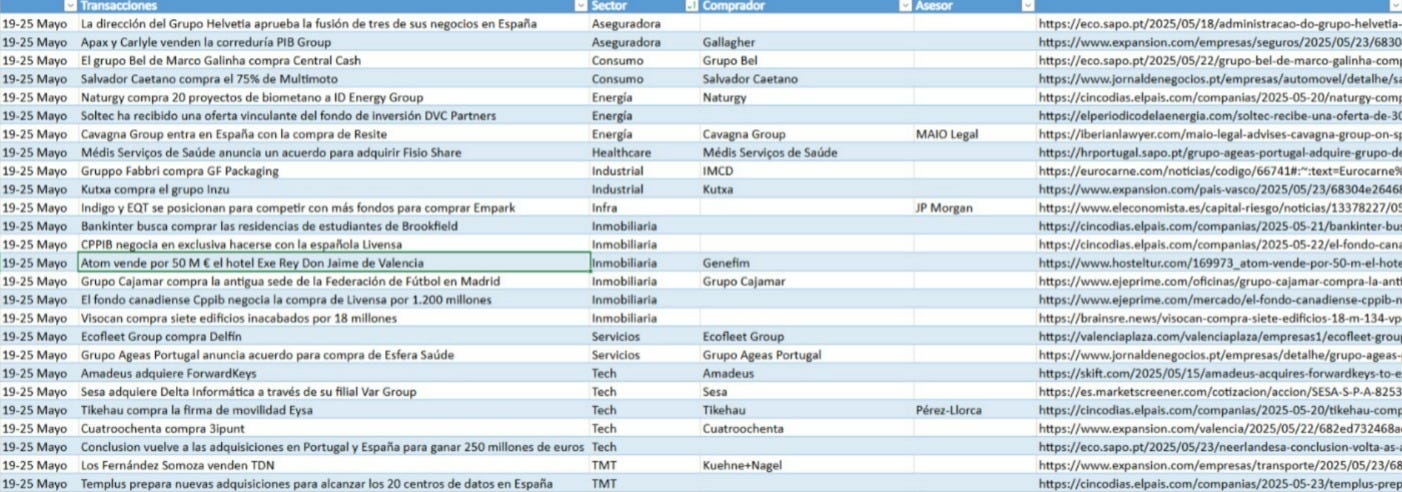Open the eurocarne.com noticias link
1402x492 pixels.
pyautogui.click(x=1219, y=170)
